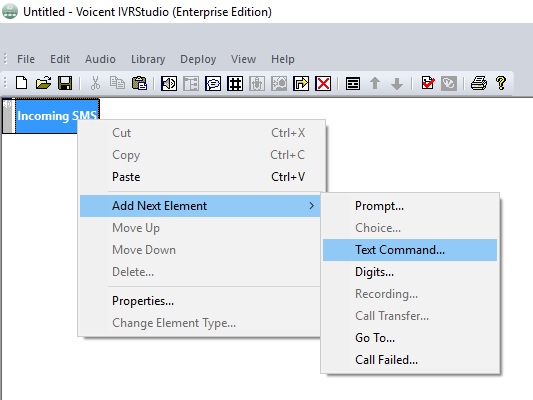The image size is (533, 400).
Task: Click the grayed Call Transfer toolbar icon
Action: 279,83
